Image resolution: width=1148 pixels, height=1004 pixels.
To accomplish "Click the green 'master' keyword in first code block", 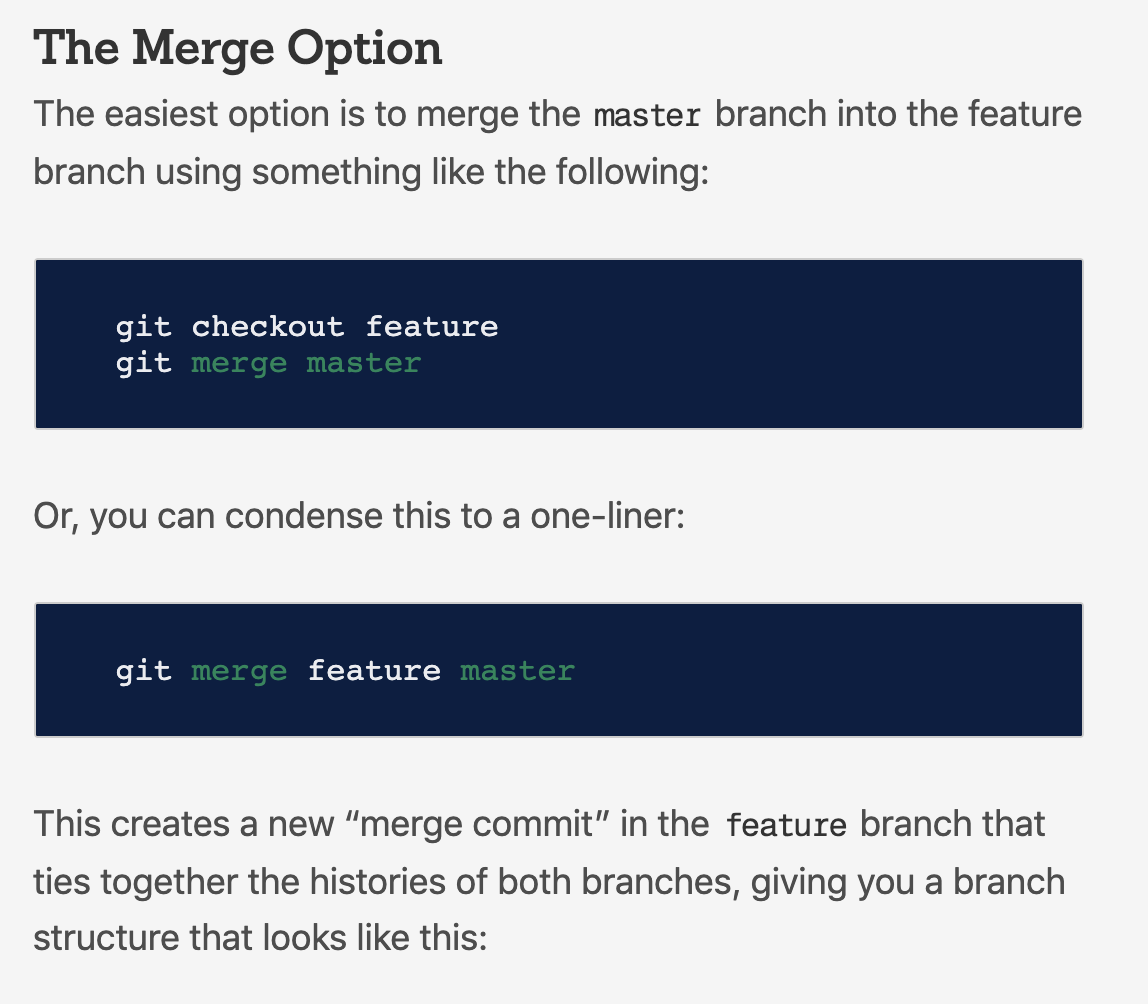I will [363, 362].
